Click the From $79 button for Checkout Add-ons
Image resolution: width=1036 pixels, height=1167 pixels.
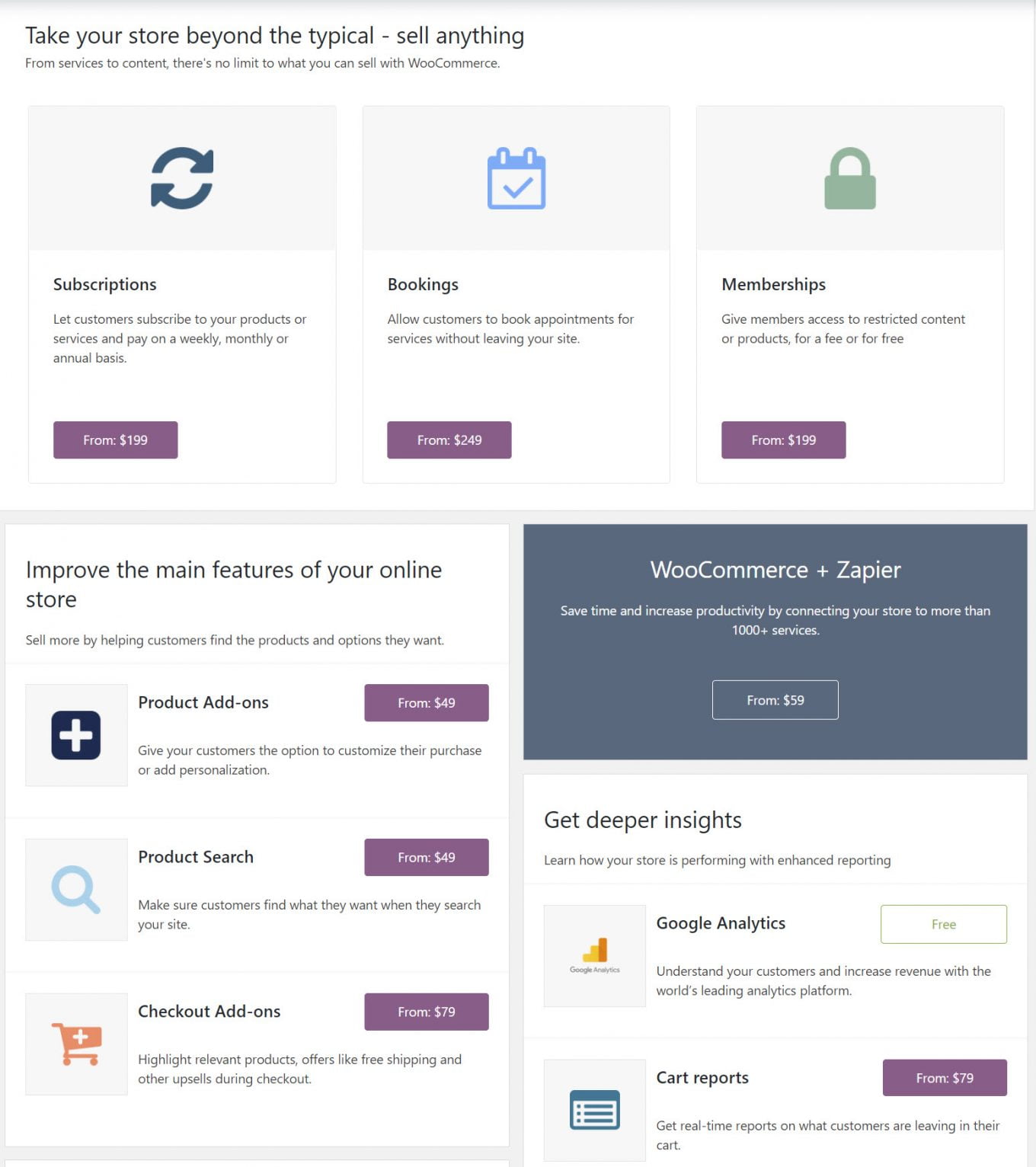[426, 1012]
